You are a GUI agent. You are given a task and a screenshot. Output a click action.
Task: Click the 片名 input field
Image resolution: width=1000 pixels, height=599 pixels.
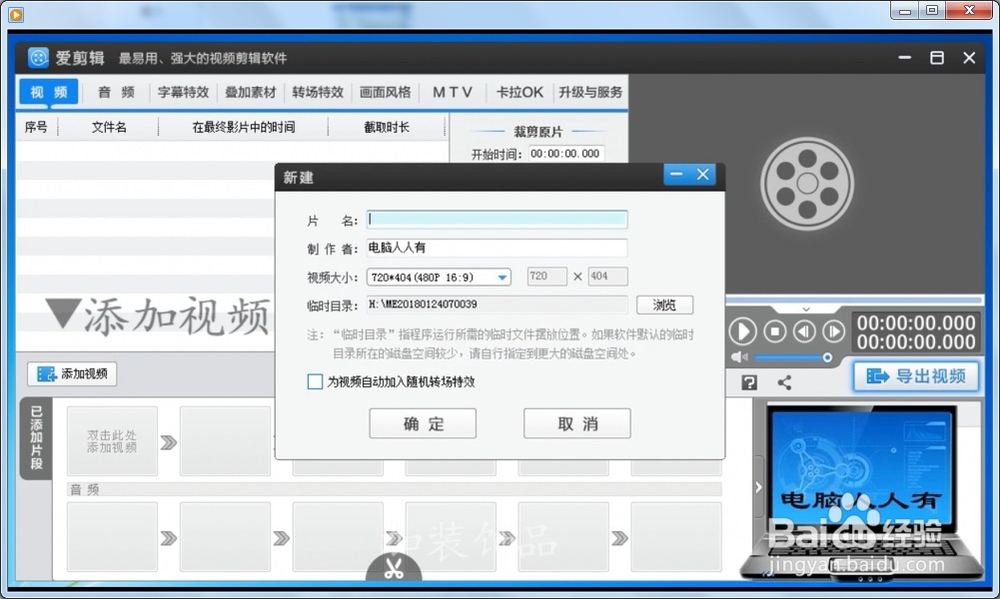[497, 219]
